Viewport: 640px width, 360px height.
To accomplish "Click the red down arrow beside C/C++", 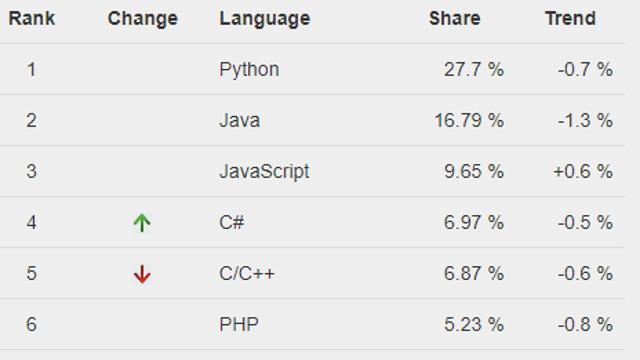I will click(142, 274).
